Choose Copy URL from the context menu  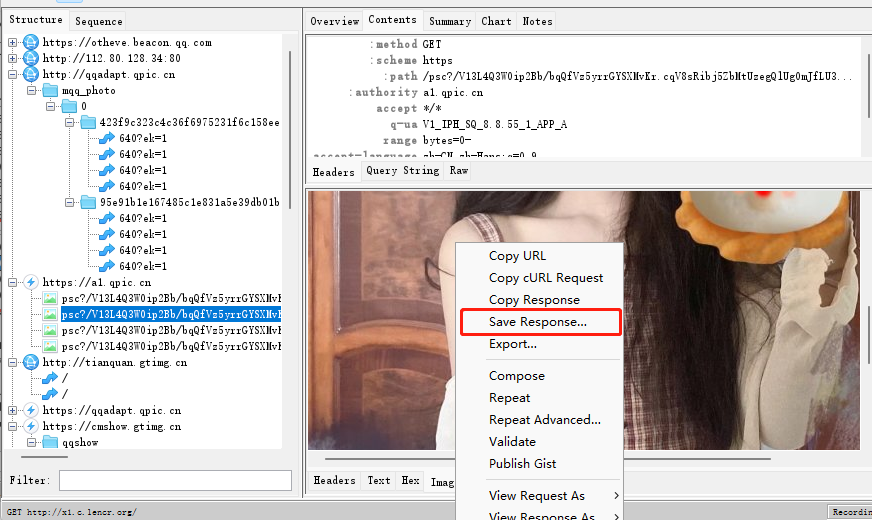[x=539, y=256]
